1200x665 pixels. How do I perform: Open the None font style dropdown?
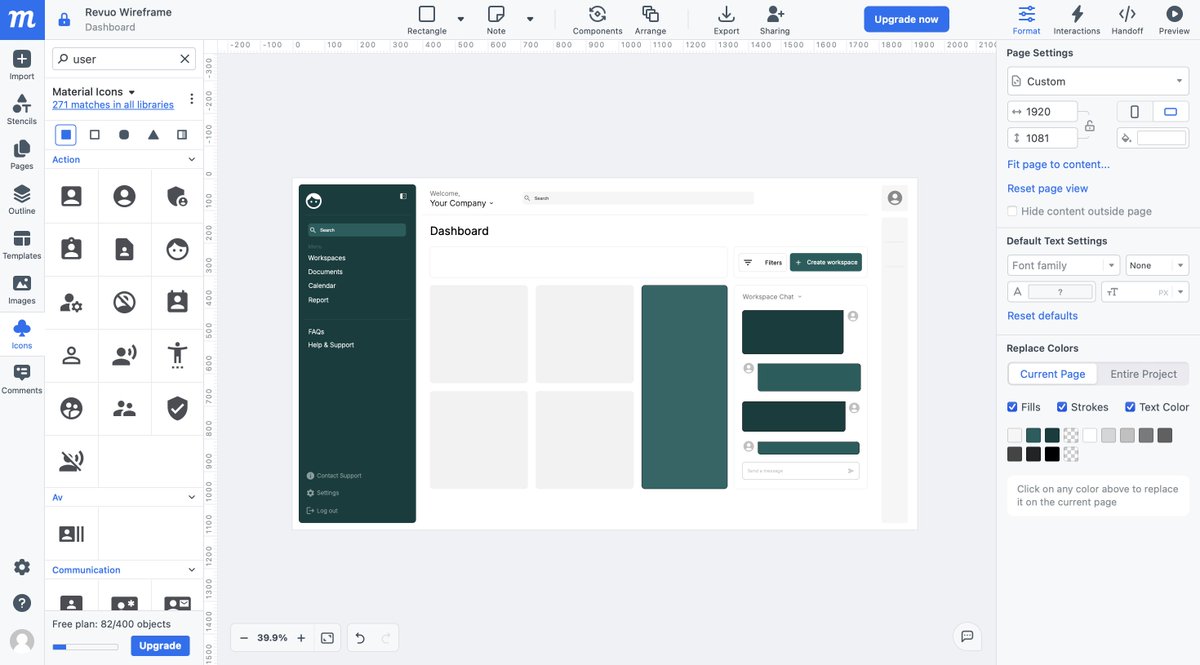click(x=1157, y=265)
